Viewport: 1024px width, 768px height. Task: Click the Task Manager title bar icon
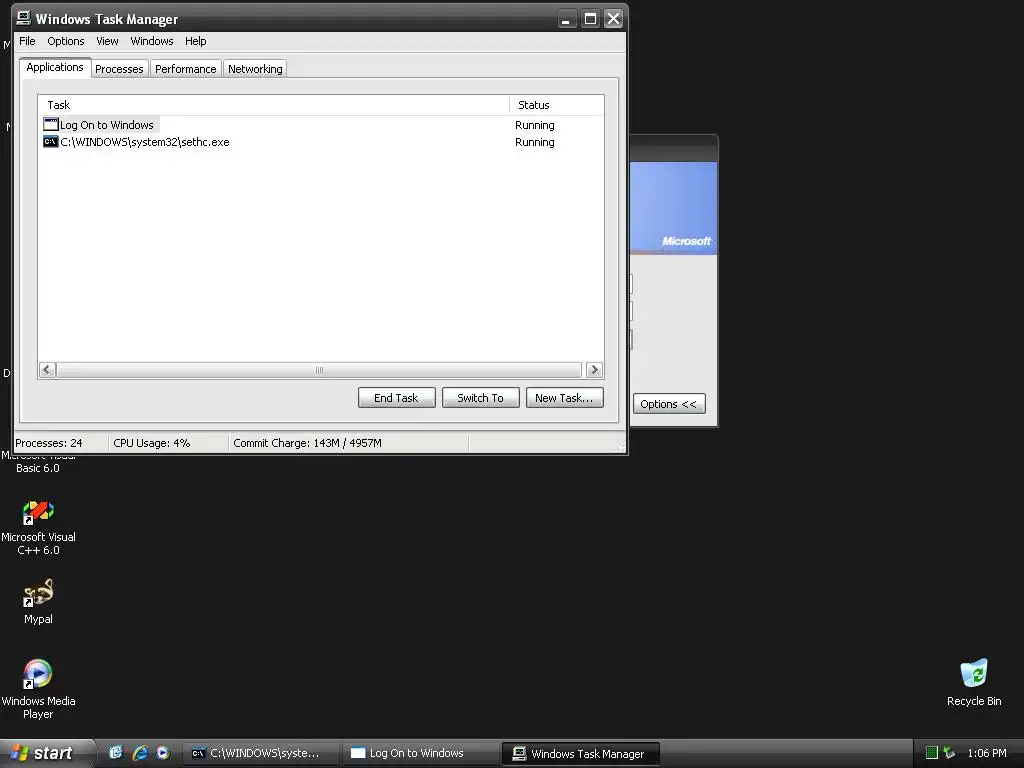(24, 18)
